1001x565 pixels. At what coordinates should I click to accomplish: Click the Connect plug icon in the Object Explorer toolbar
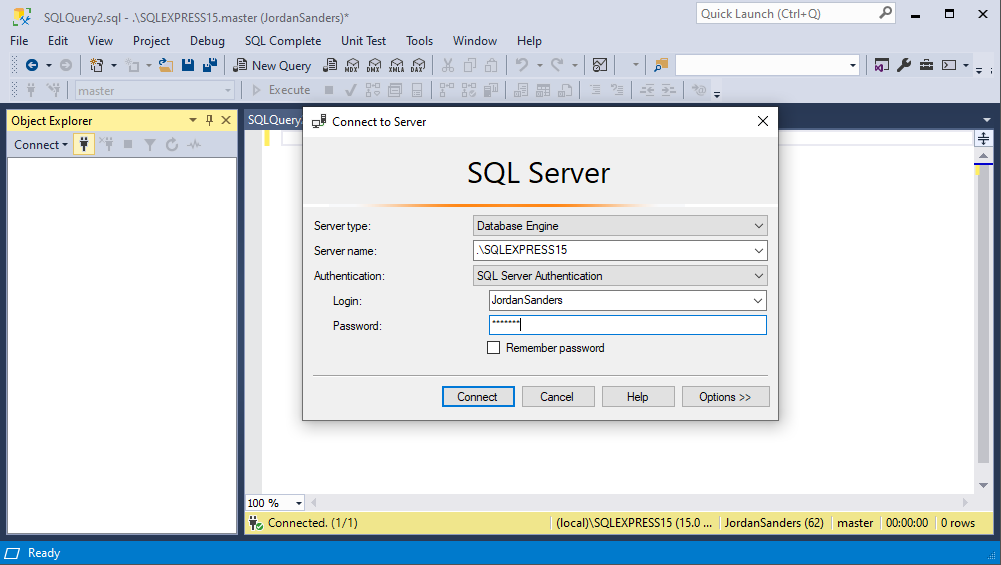pos(84,144)
